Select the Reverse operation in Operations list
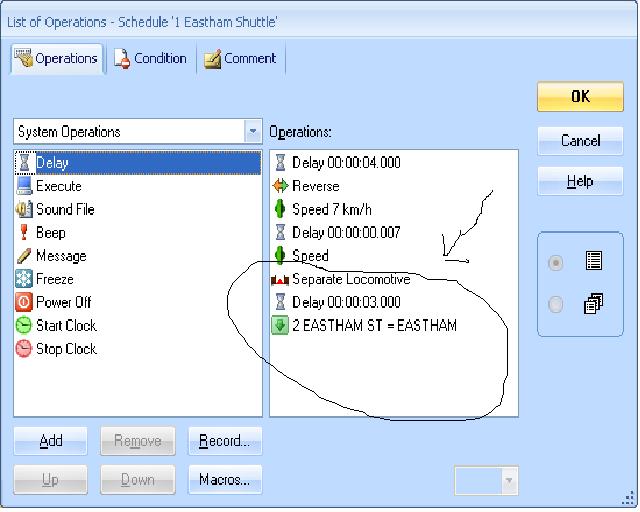The width and height of the screenshot is (640, 512). coord(314,186)
